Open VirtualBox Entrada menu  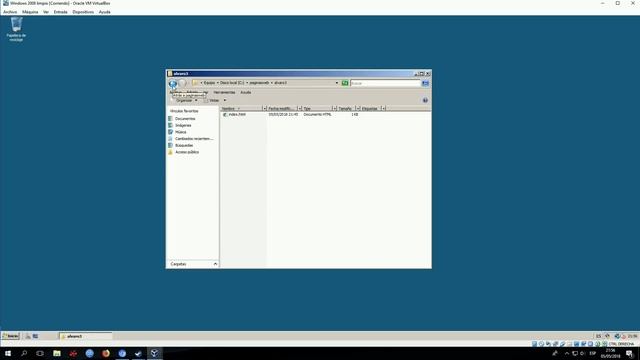point(60,12)
